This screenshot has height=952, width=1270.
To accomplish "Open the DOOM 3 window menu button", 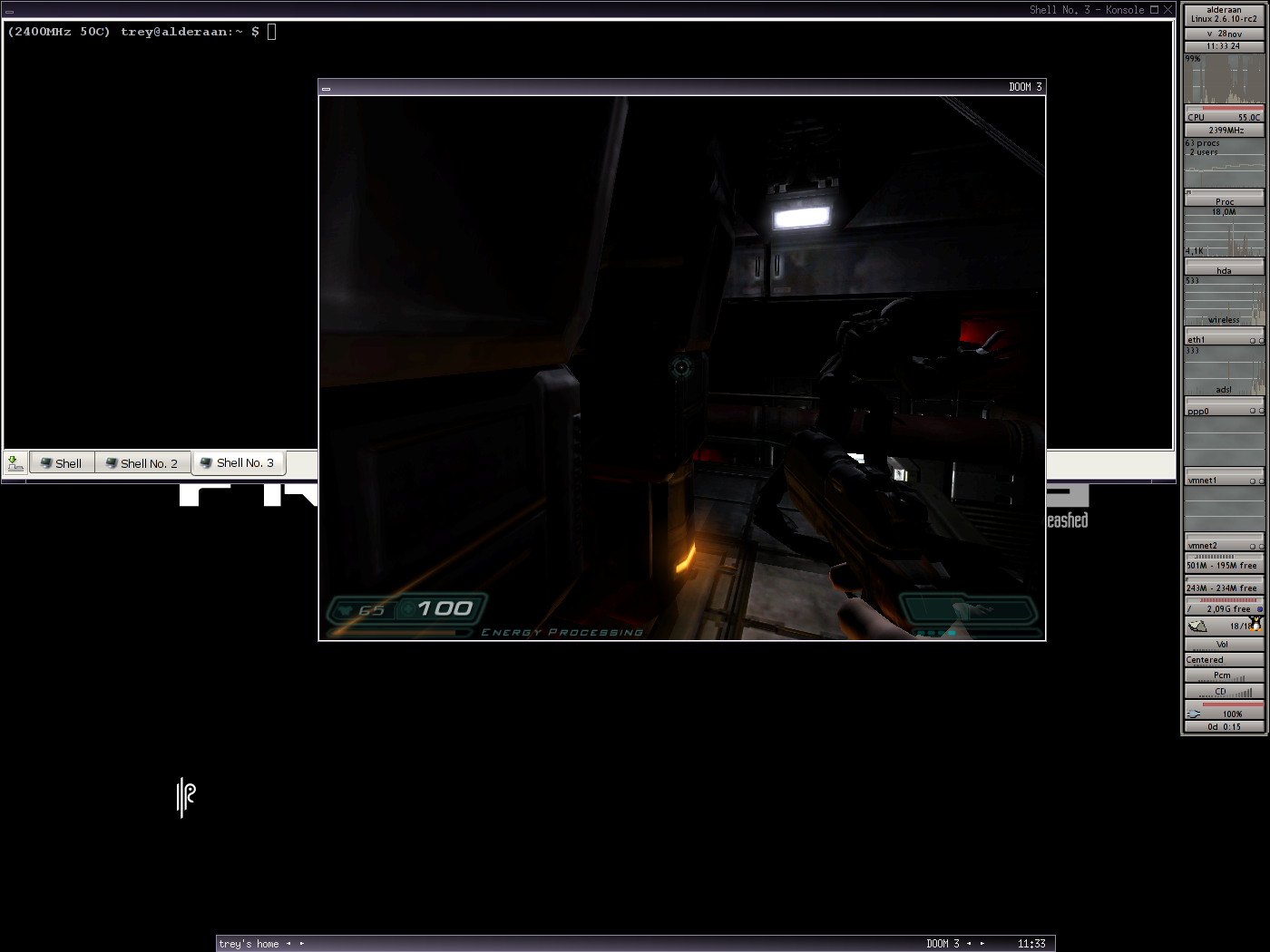I will pyautogui.click(x=327, y=88).
